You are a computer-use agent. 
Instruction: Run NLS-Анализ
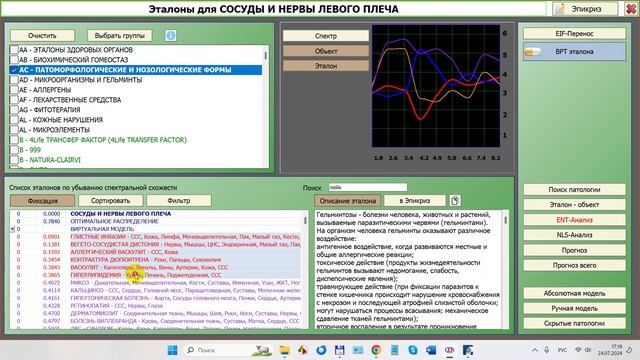(x=574, y=235)
